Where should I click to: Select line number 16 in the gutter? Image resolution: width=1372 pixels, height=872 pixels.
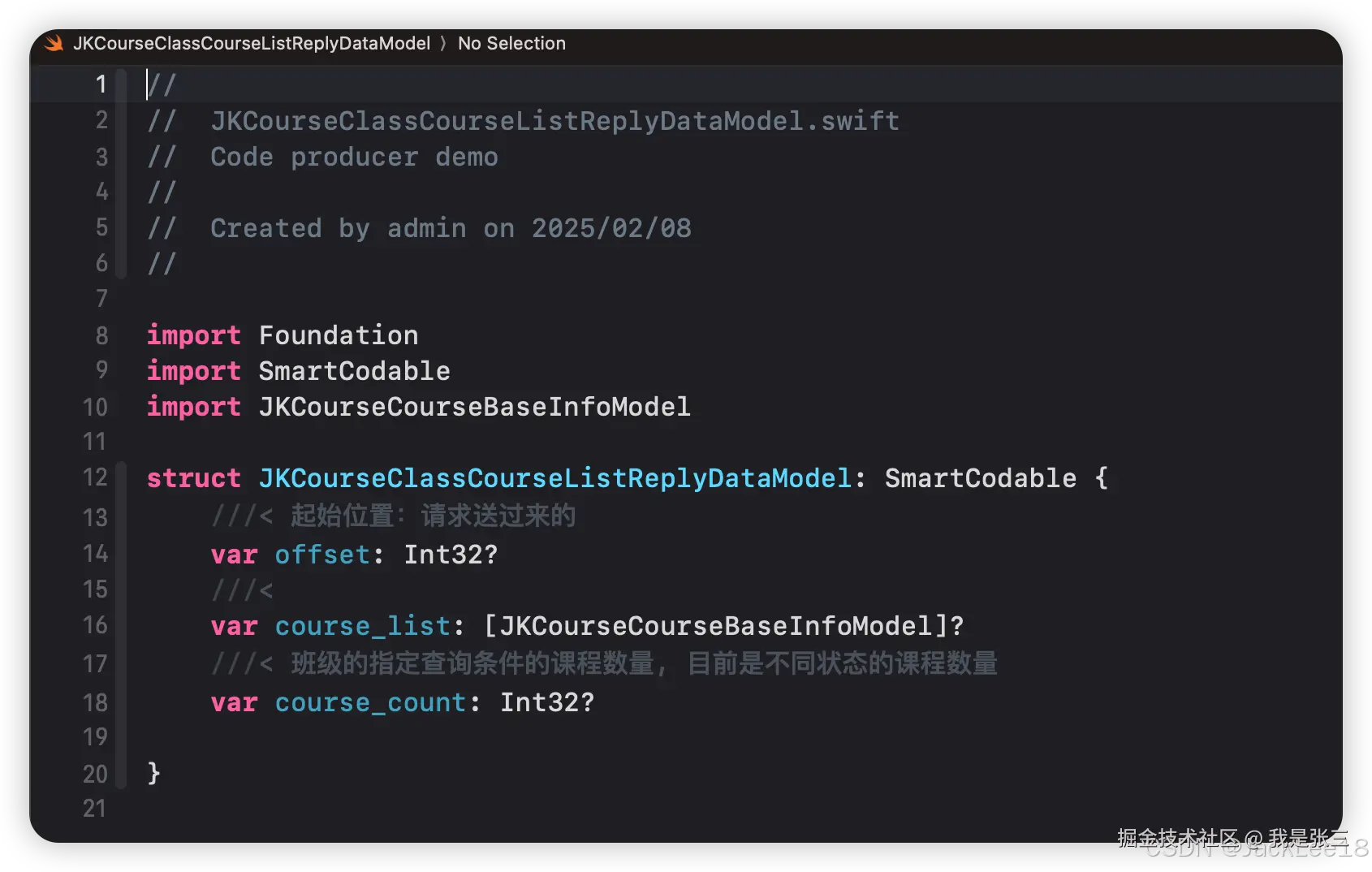95,625
